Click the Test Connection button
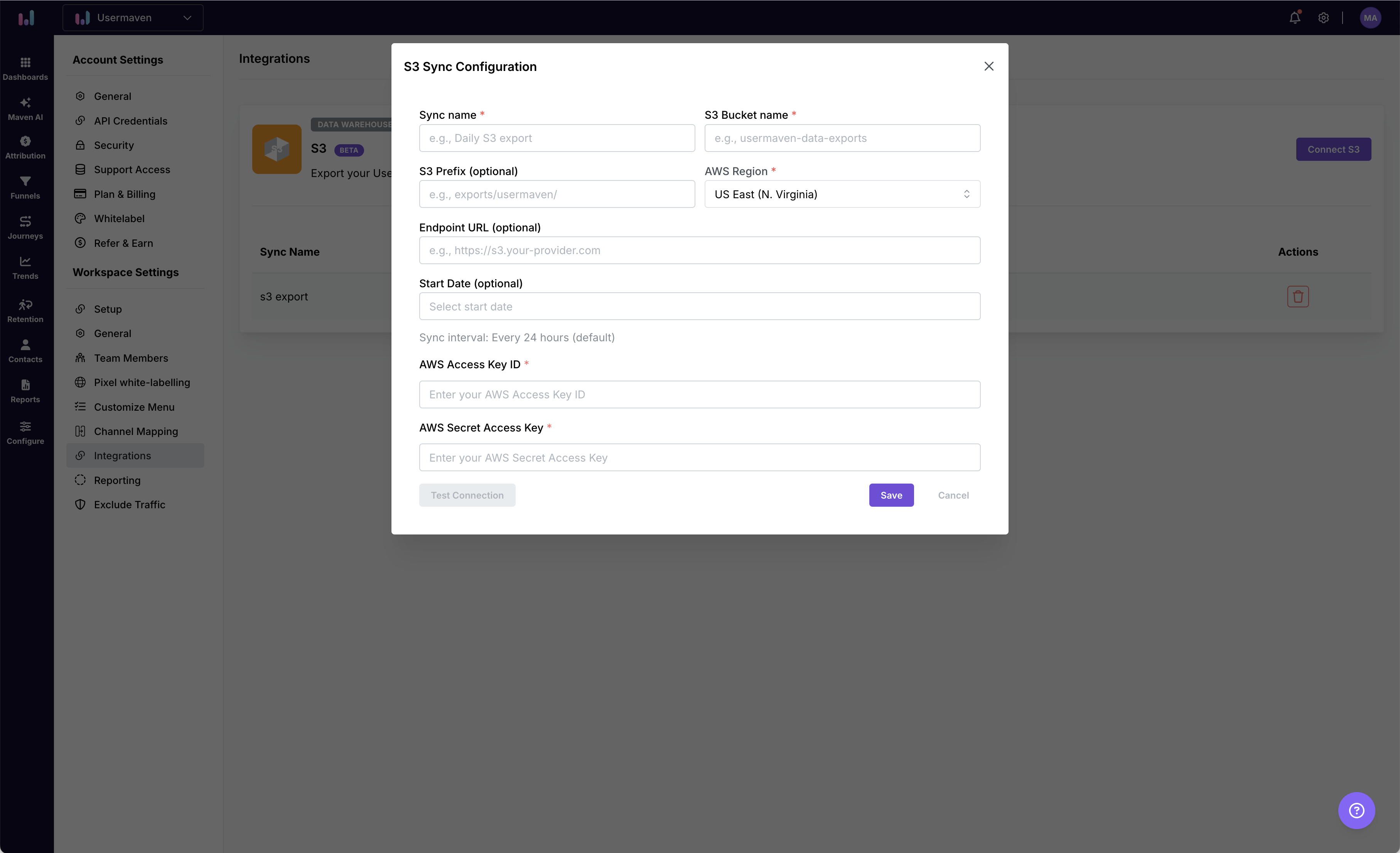 467,495
